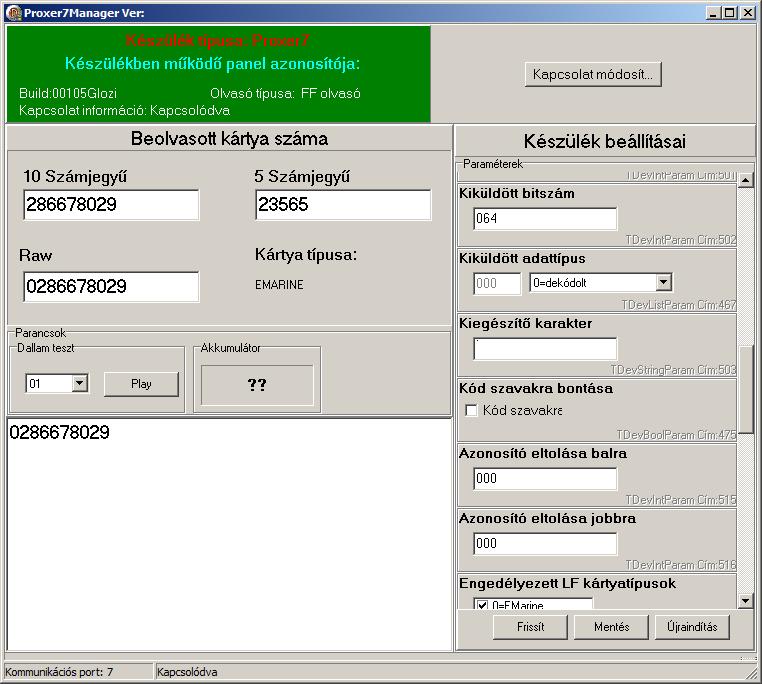Image resolution: width=762 pixels, height=684 pixels.
Task: Maximize the Proxer7Manager window
Action: coord(729,13)
